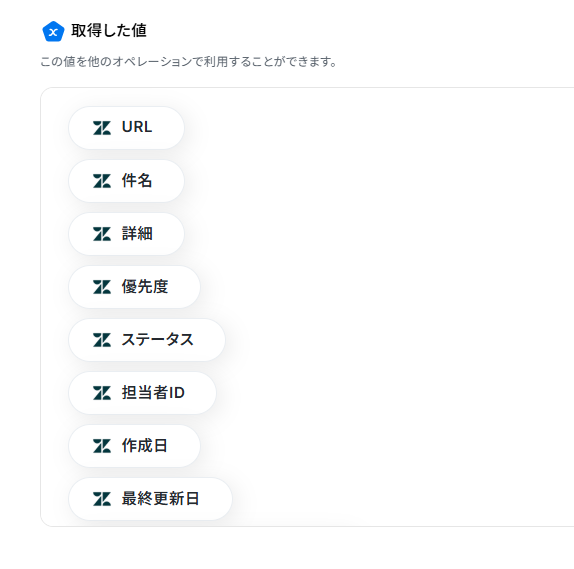Click the description text about 他のオペレーション
This screenshot has height=569, width=574.
(x=189, y=62)
